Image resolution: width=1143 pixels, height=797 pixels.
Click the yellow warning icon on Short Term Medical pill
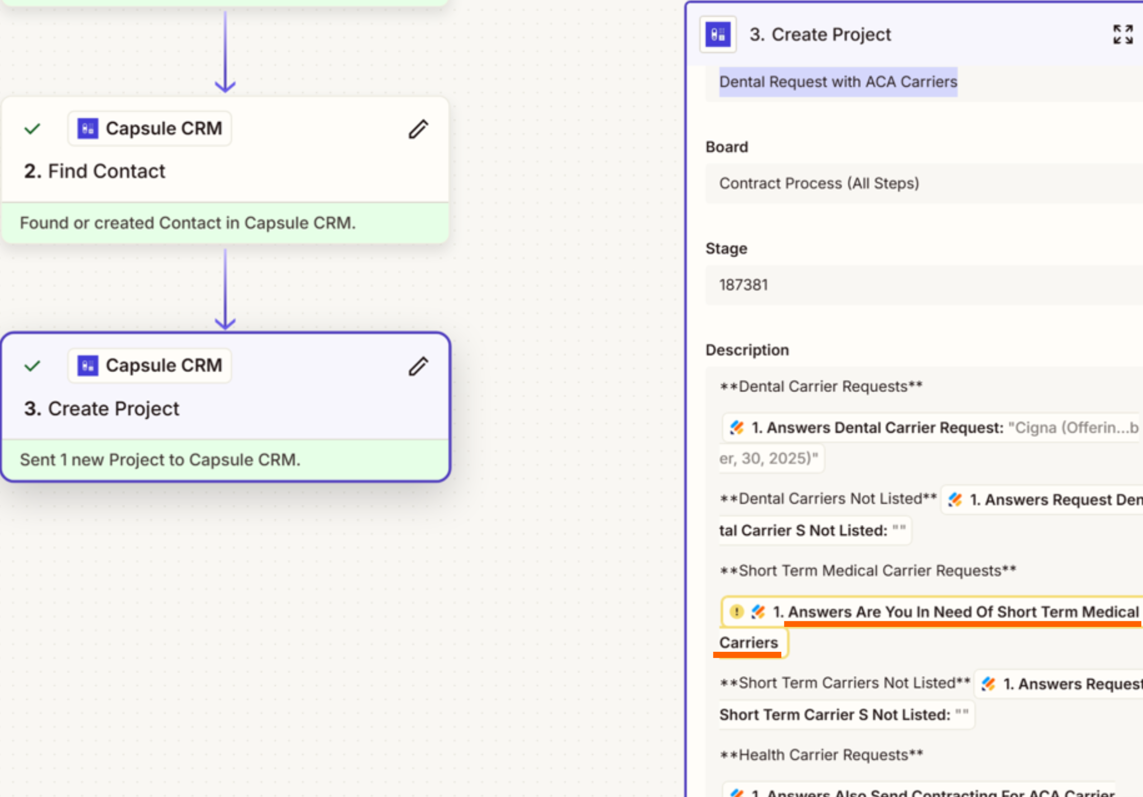736,612
